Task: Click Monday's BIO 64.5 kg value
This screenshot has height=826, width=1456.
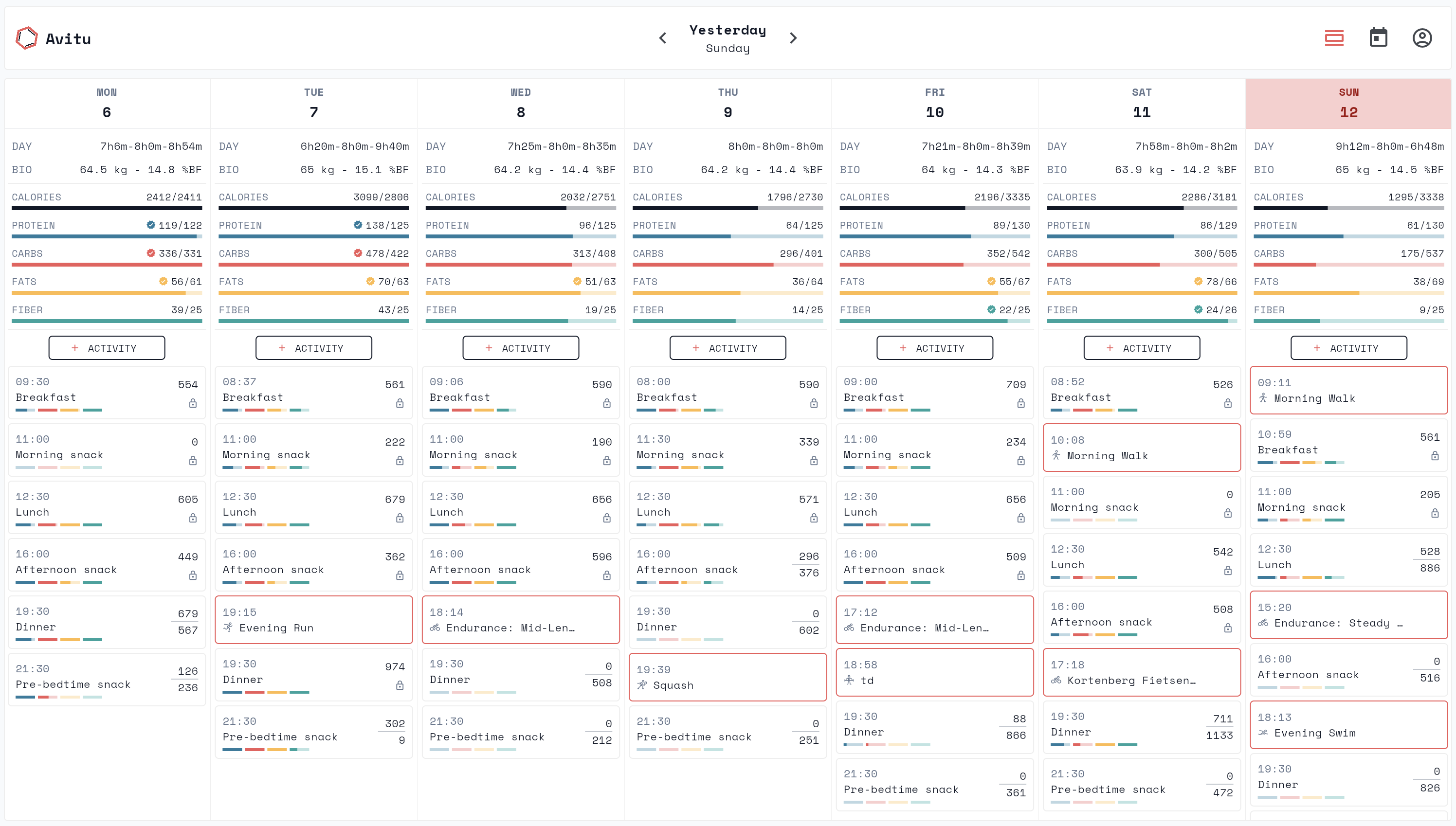Action: point(140,170)
